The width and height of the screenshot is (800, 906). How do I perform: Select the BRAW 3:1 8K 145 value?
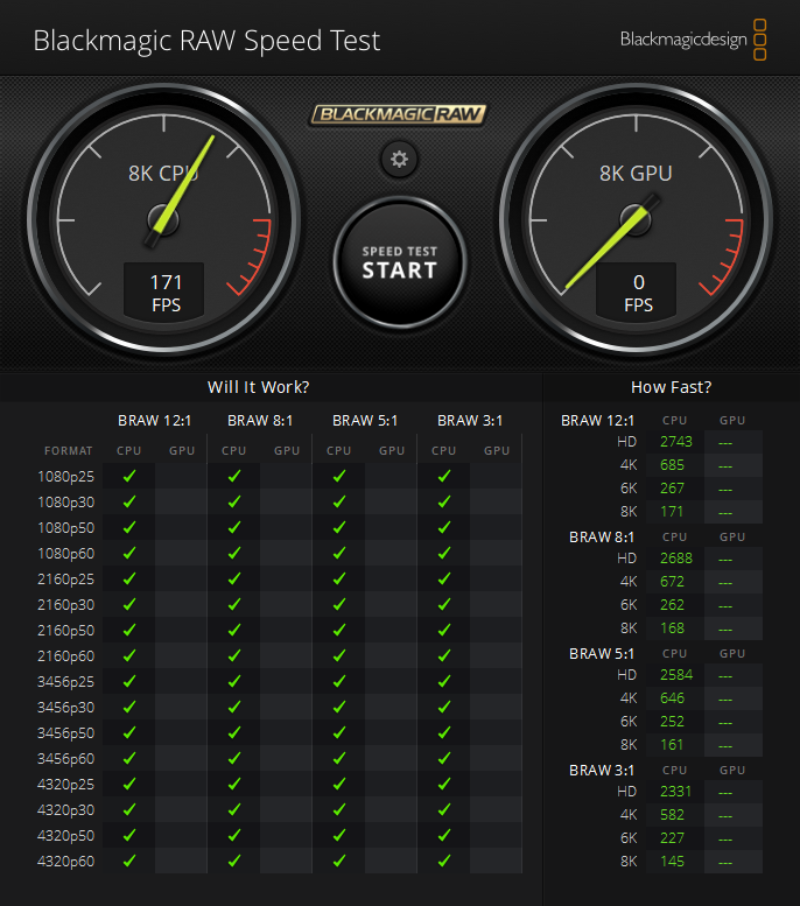(672, 862)
